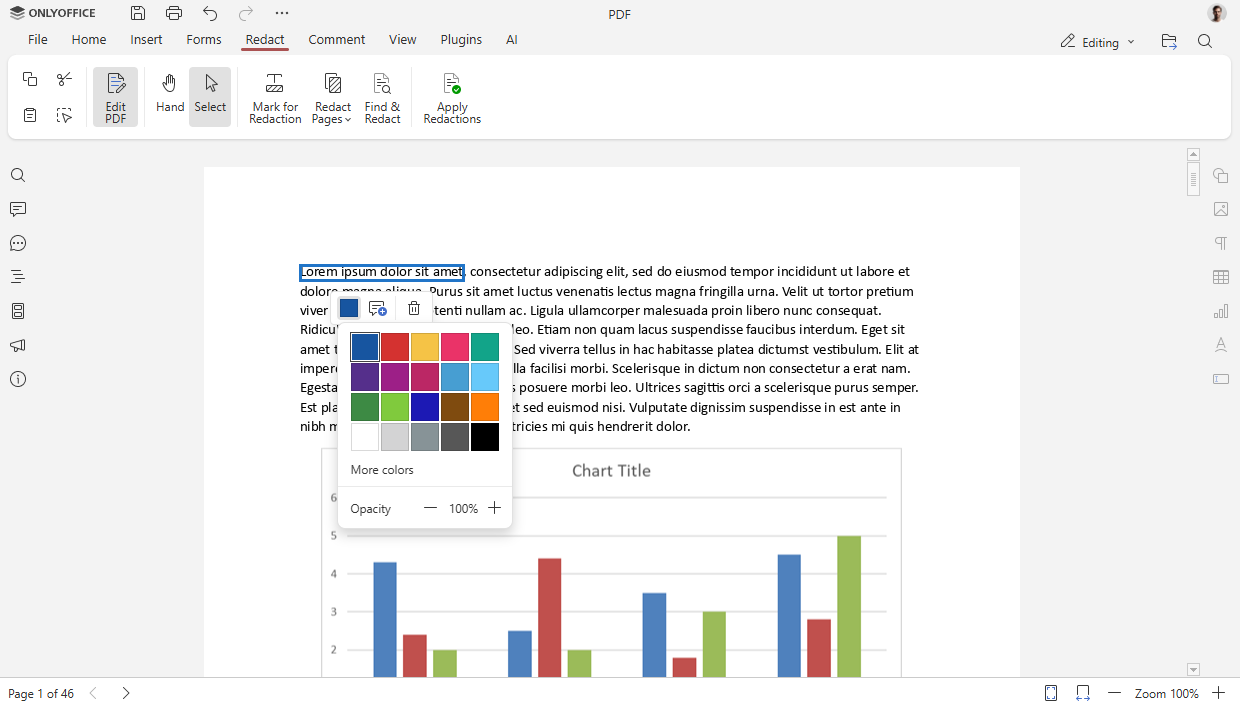The height and width of the screenshot is (708, 1240).
Task: Switch to the Comment ribbon tab
Action: (x=336, y=39)
